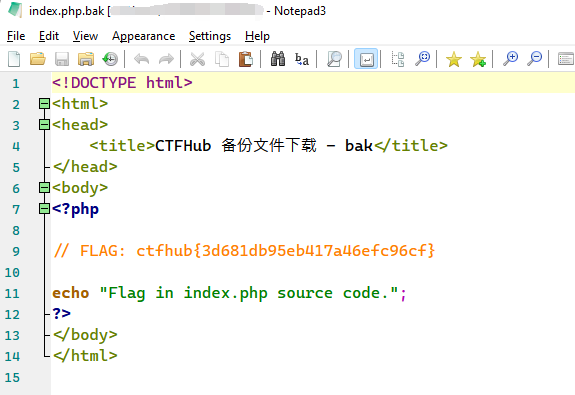Open Replace with the 'ba' icon
575x395 pixels.
302,59
